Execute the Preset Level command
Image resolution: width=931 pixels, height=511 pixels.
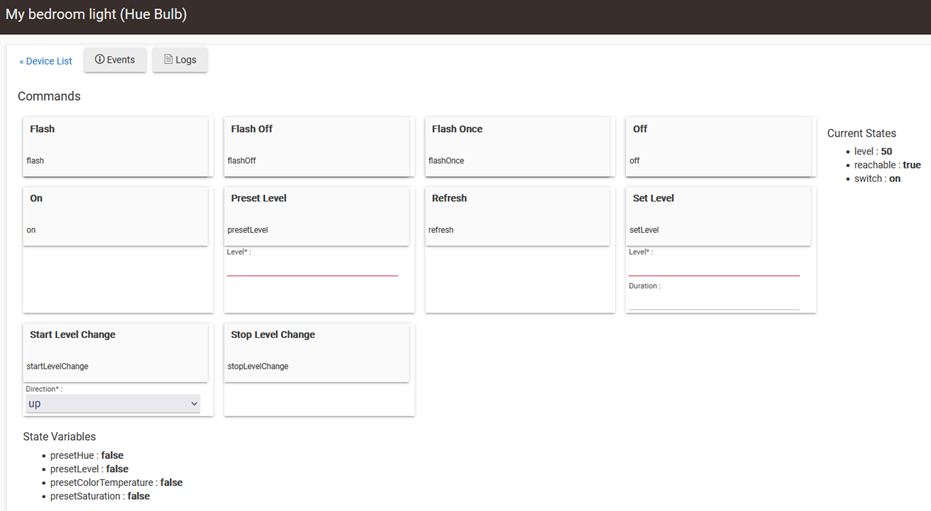click(317, 213)
